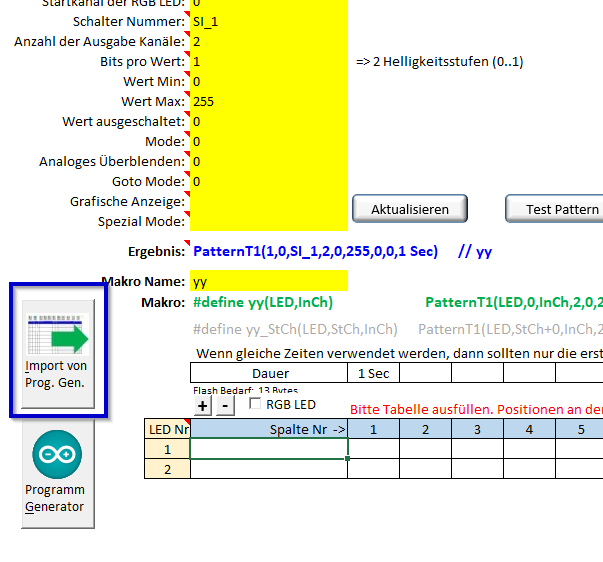
Task: Click column 3 header in pattern table
Action: [x=476, y=429]
